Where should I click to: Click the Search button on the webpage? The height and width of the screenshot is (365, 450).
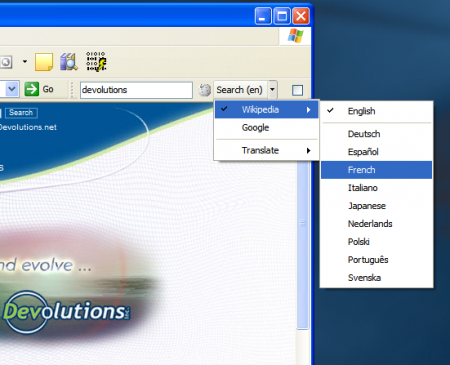(21, 113)
